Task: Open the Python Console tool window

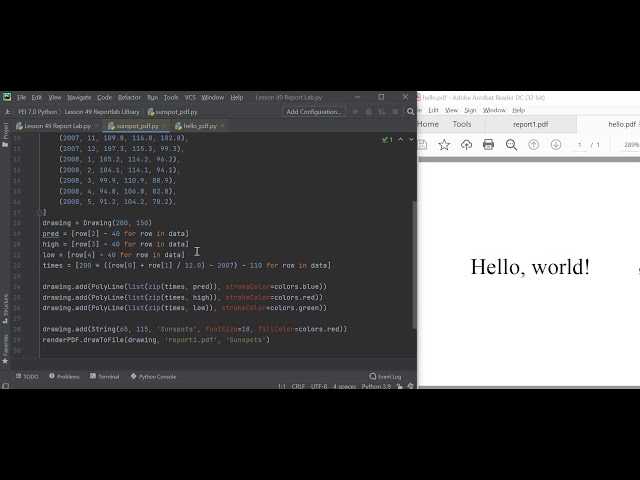Action: click(153, 376)
